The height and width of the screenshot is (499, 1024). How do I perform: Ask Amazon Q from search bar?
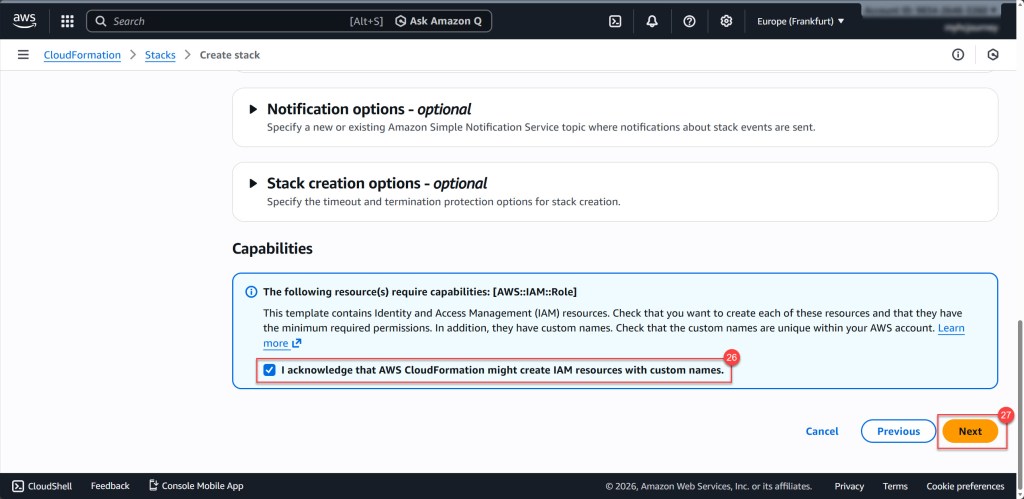pyautogui.click(x=440, y=21)
